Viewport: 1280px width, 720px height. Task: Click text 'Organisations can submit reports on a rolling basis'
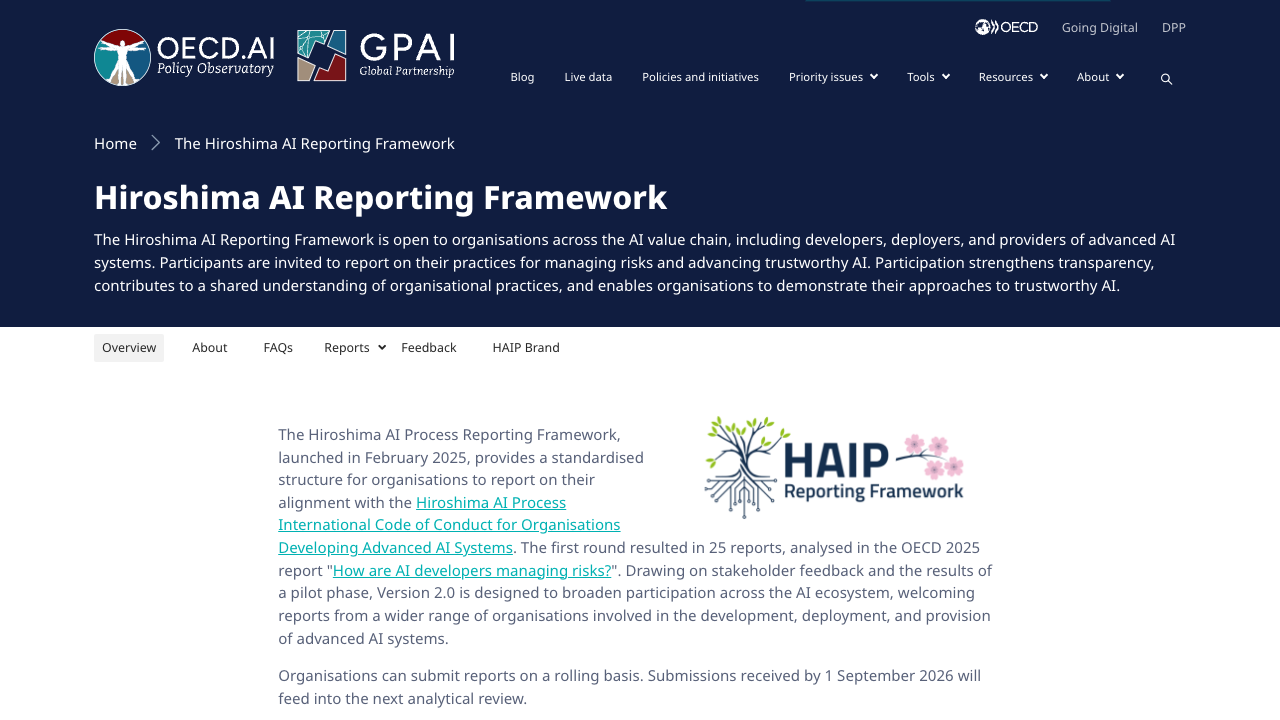pos(459,675)
